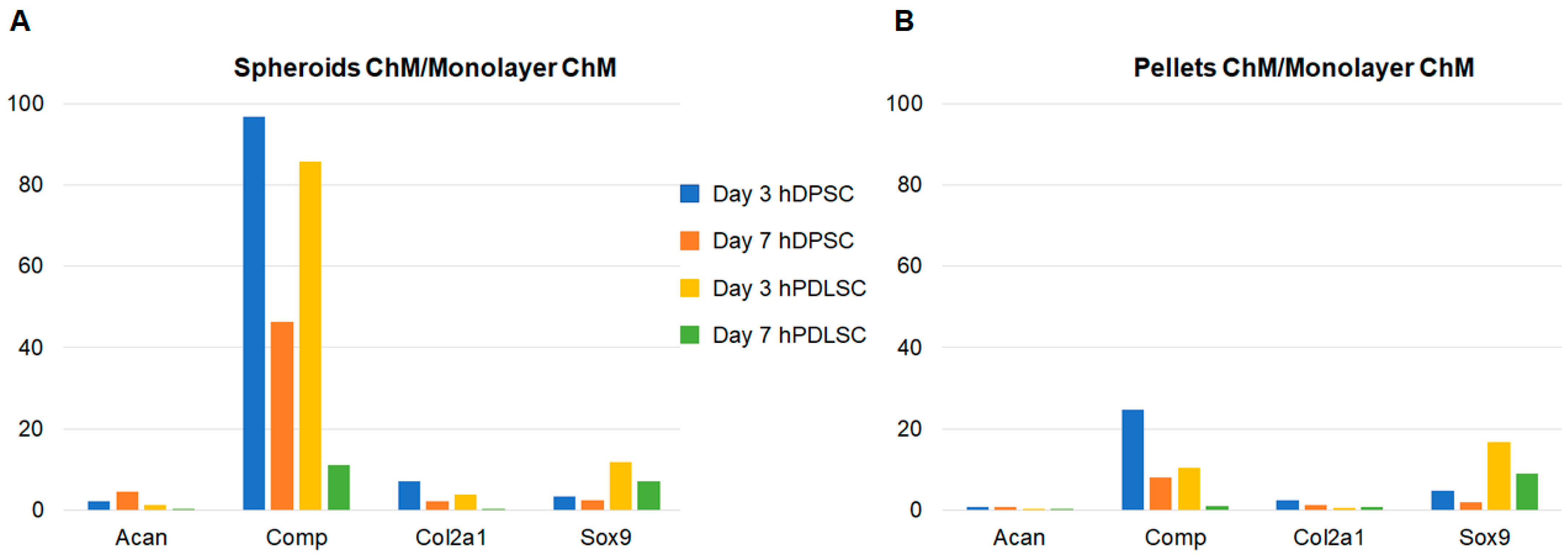Click the panel B letter label

click(x=903, y=21)
